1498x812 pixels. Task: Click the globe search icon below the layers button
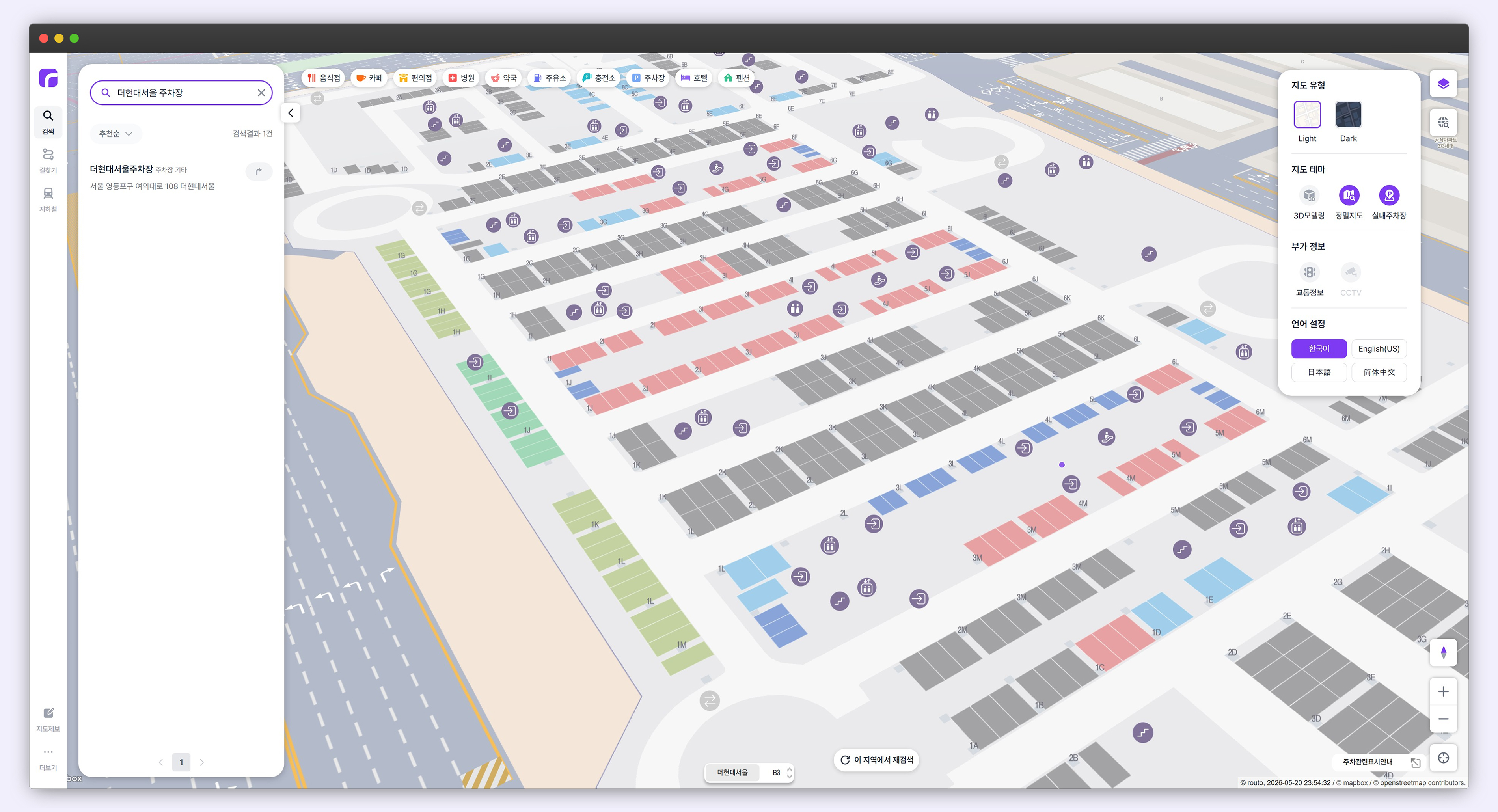click(1443, 123)
